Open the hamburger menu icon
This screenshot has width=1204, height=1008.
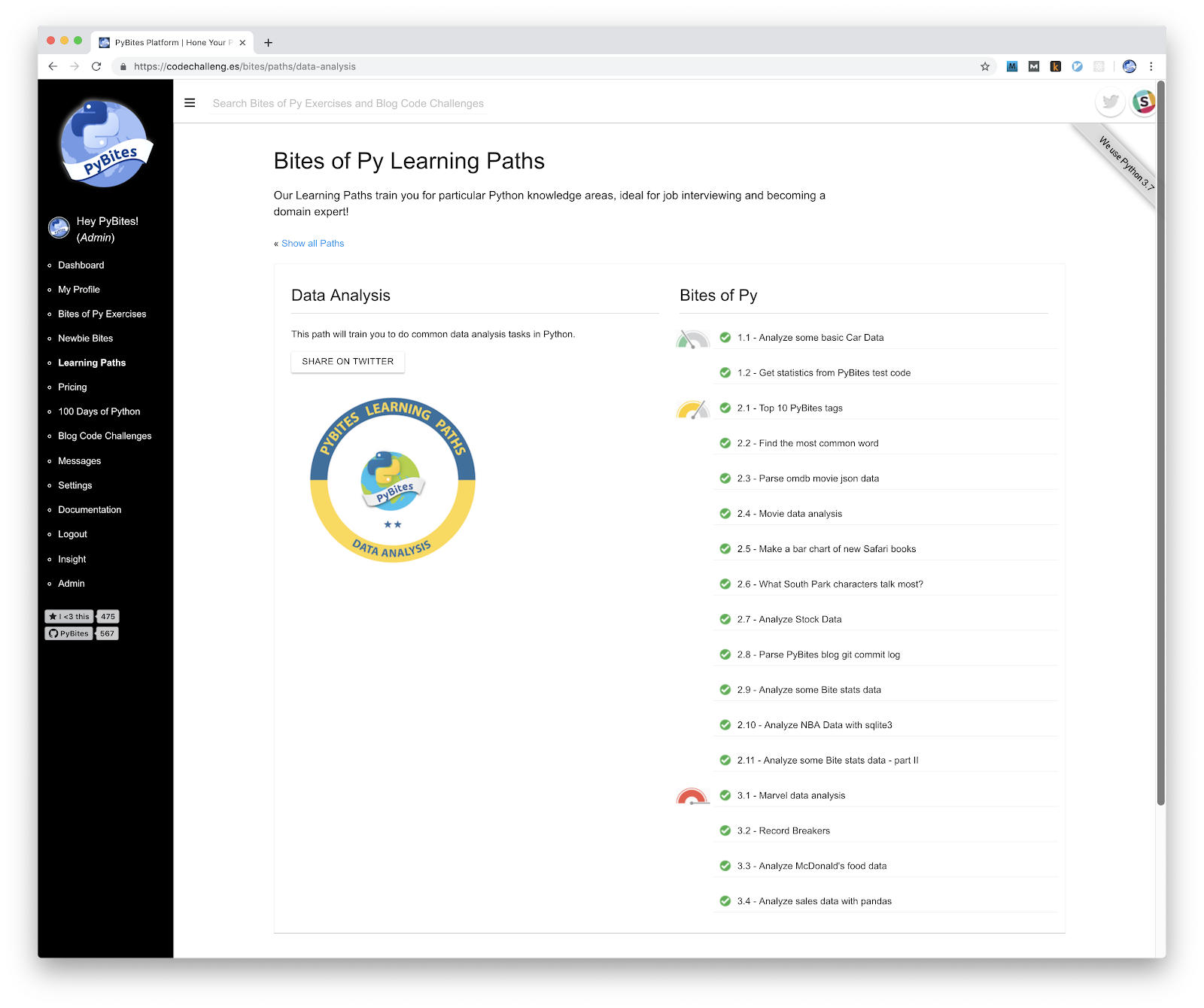pos(190,103)
